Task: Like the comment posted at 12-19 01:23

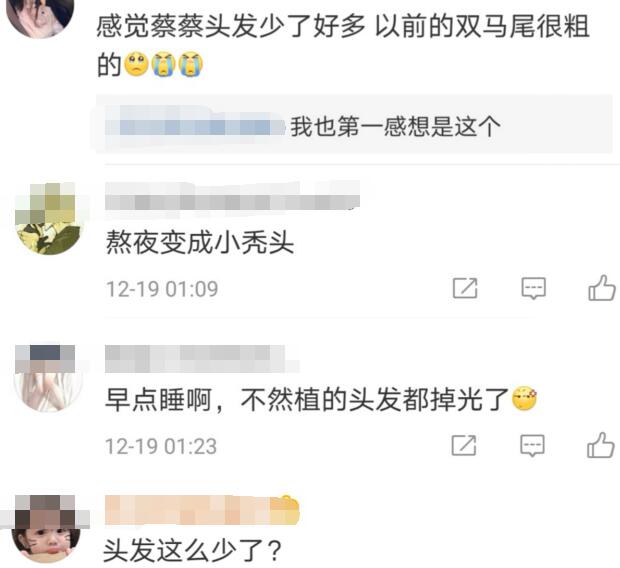Action: pyautogui.click(x=601, y=445)
